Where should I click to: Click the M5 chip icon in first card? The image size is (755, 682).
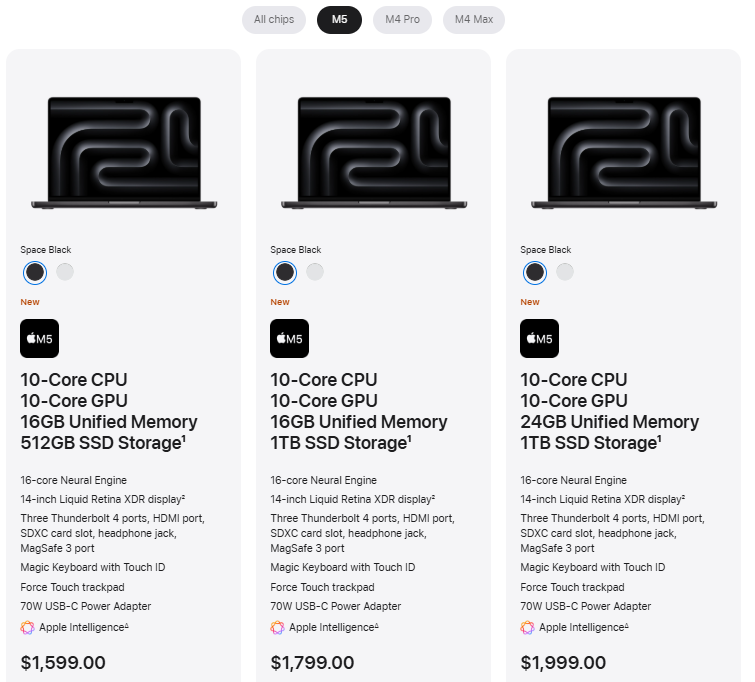point(40,339)
